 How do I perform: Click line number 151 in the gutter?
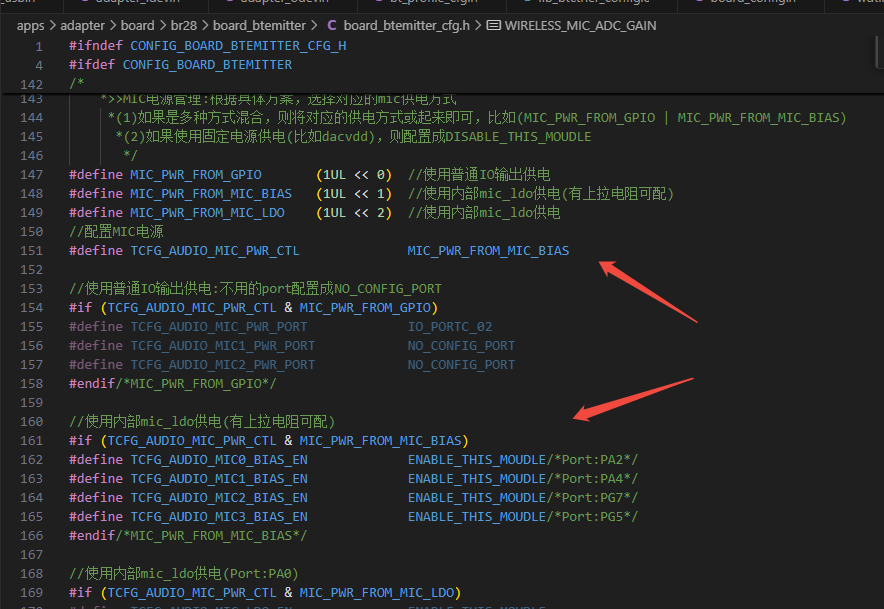coord(32,251)
